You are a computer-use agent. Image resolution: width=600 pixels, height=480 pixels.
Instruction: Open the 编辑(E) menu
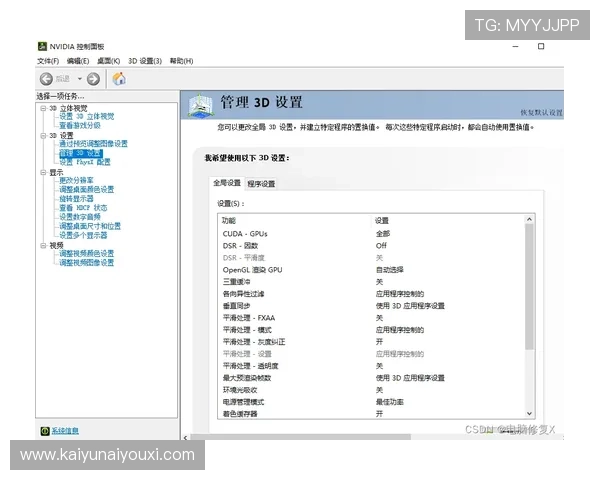tap(78, 61)
